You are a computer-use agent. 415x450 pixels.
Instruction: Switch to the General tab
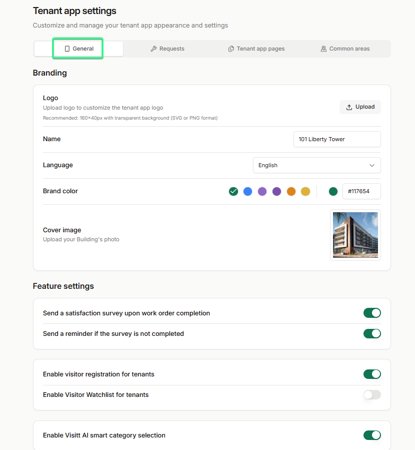tap(78, 49)
